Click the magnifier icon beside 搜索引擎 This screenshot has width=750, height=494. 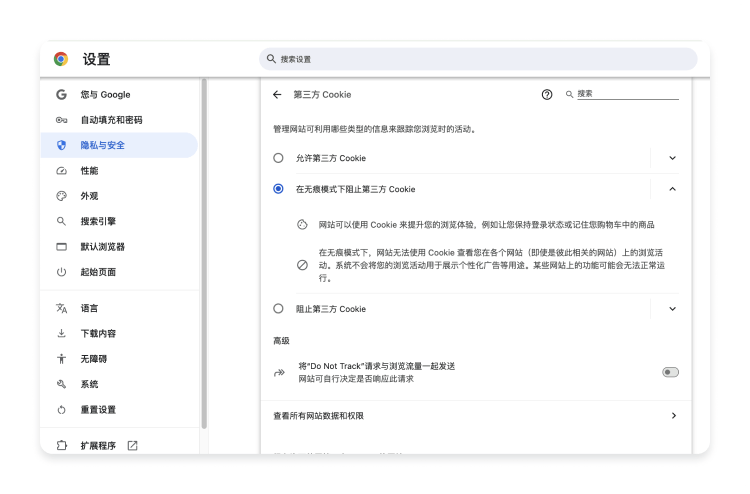[x=61, y=221]
